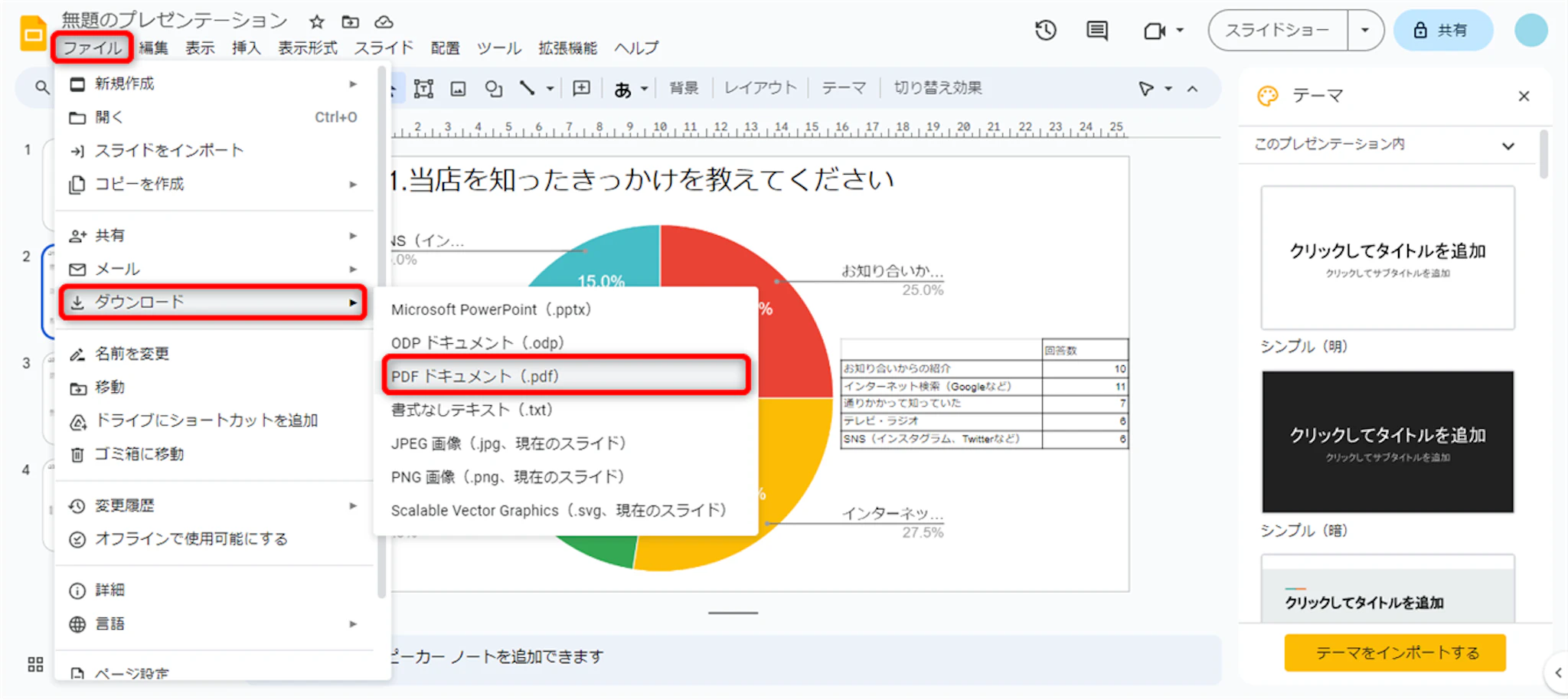
Task: Click the move to folder icon
Action: pyautogui.click(x=350, y=21)
